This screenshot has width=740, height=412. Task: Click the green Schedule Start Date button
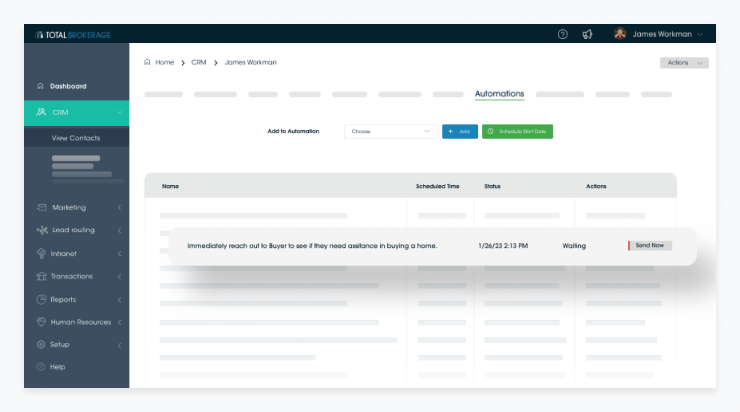pos(517,131)
